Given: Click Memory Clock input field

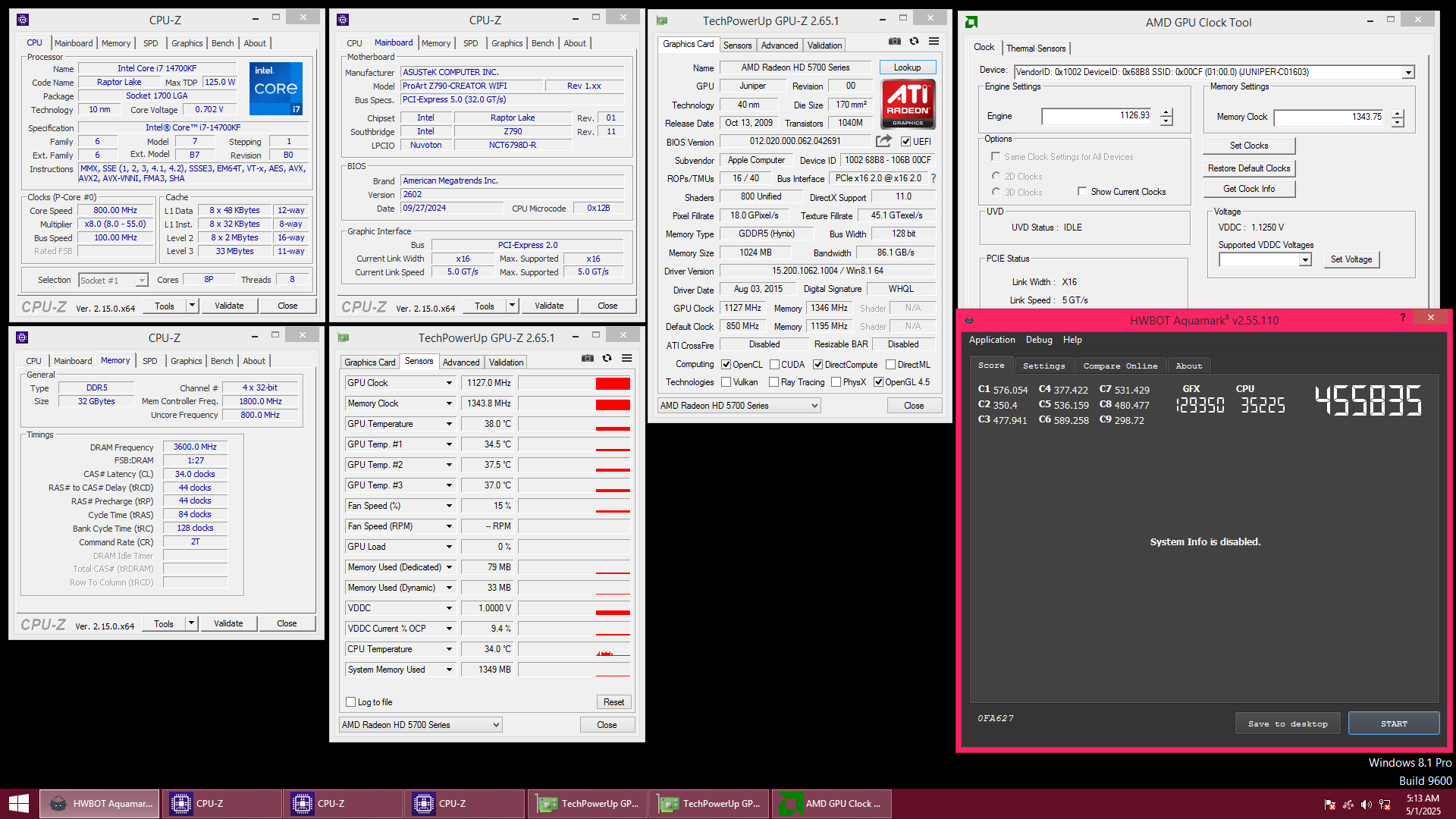Looking at the screenshot, I should click(x=1328, y=118).
